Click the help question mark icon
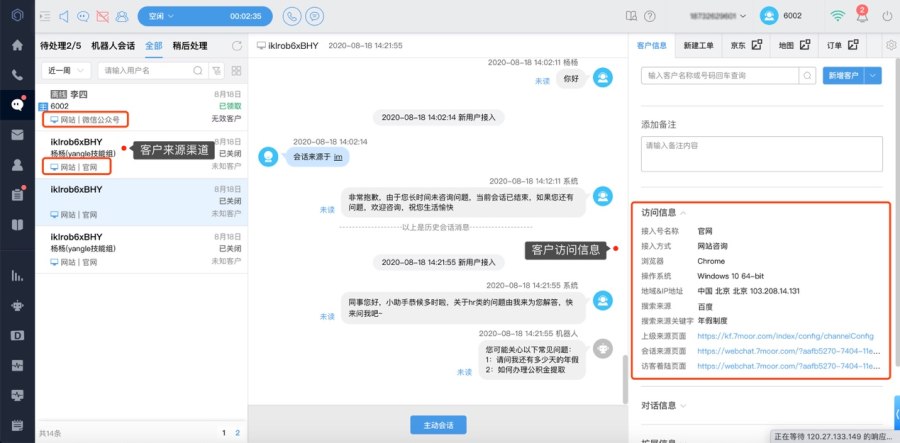The height and width of the screenshot is (443, 900). pos(651,16)
